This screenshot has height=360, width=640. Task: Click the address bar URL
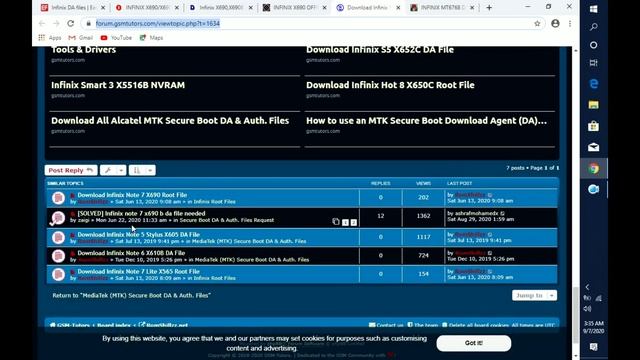click(x=158, y=24)
